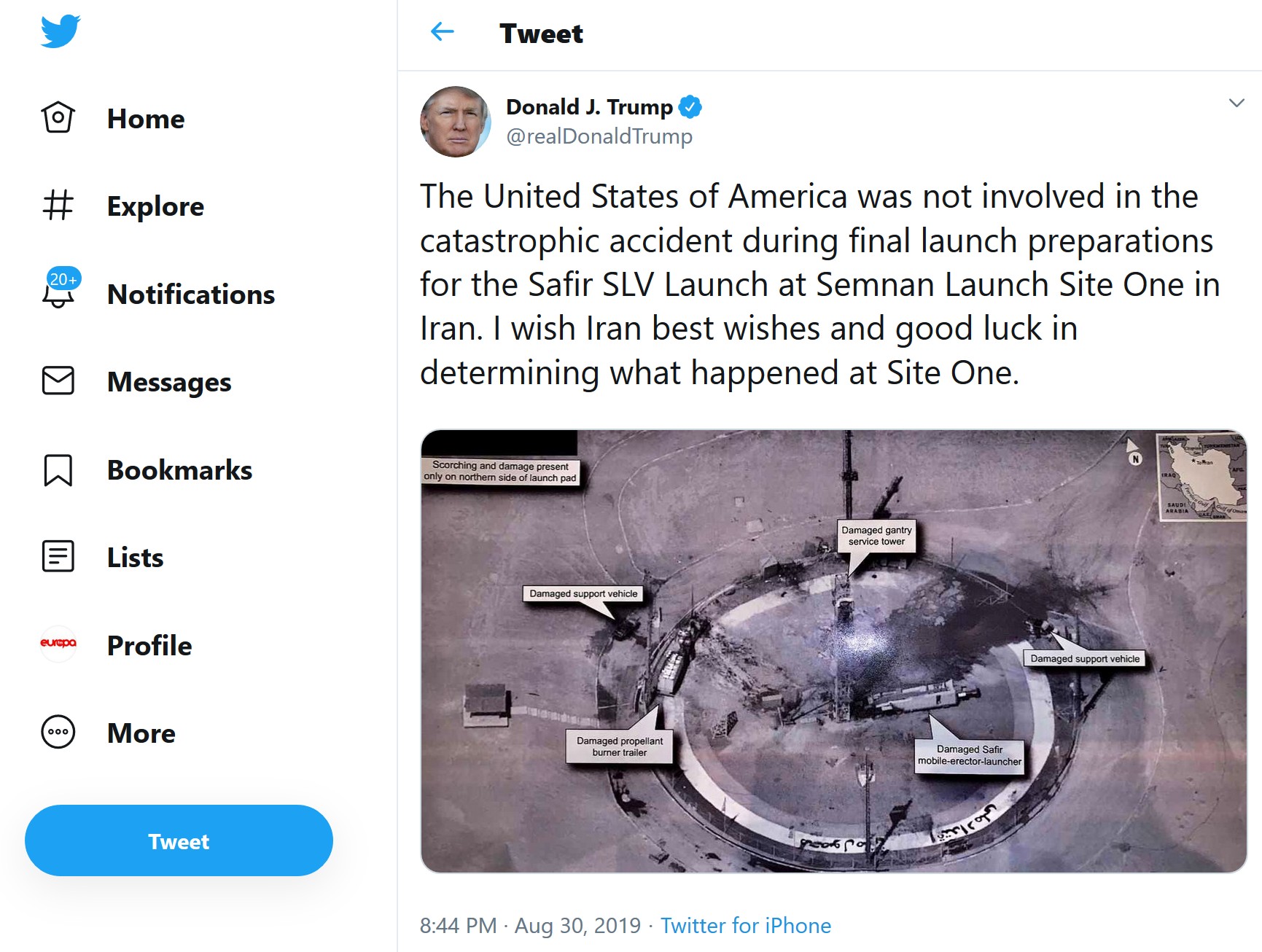Image resolution: width=1262 pixels, height=952 pixels.
Task: Click the @realDonaldTrump handle
Action: point(599,136)
